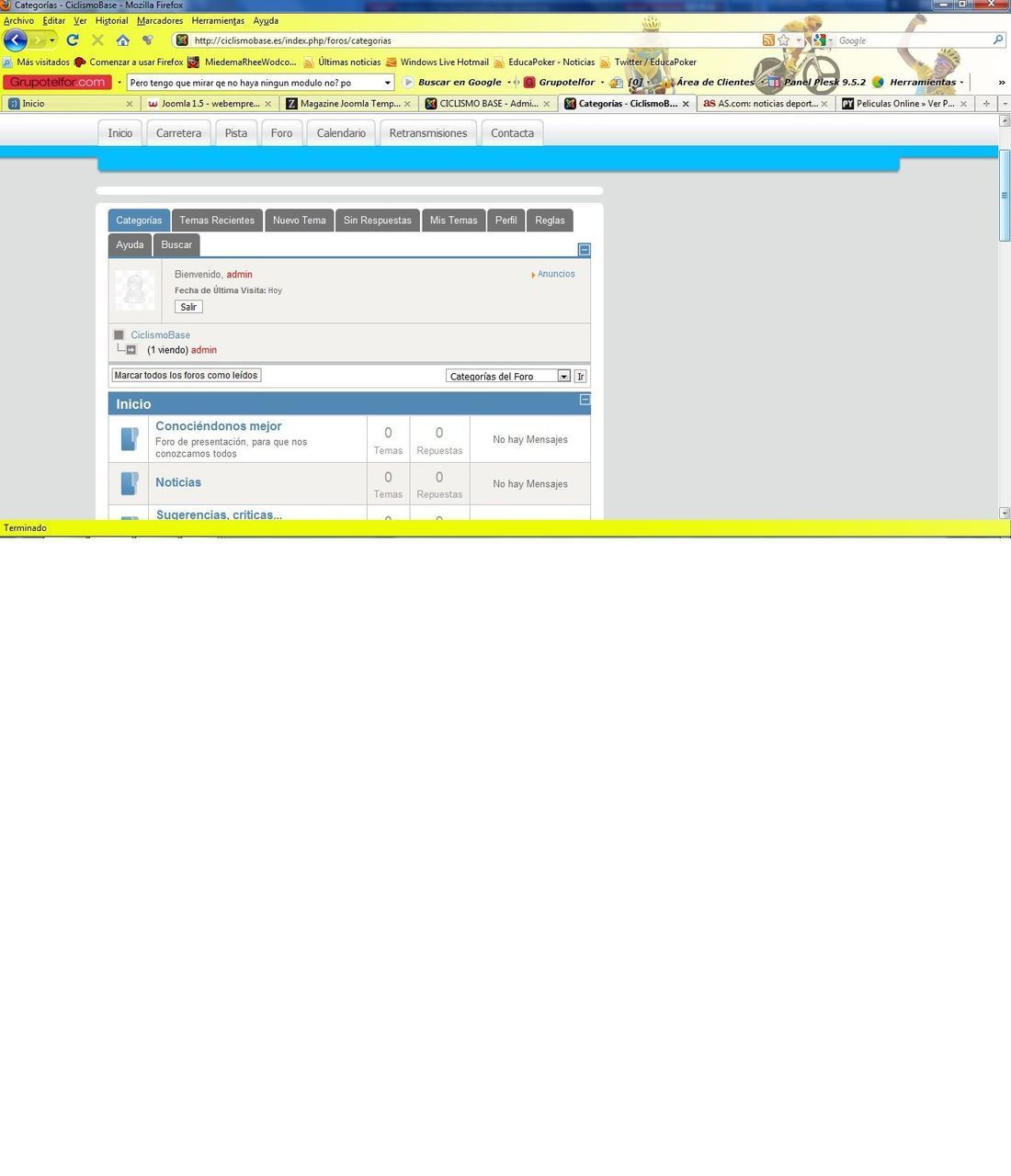Go to the browser home page icon

tap(122, 40)
